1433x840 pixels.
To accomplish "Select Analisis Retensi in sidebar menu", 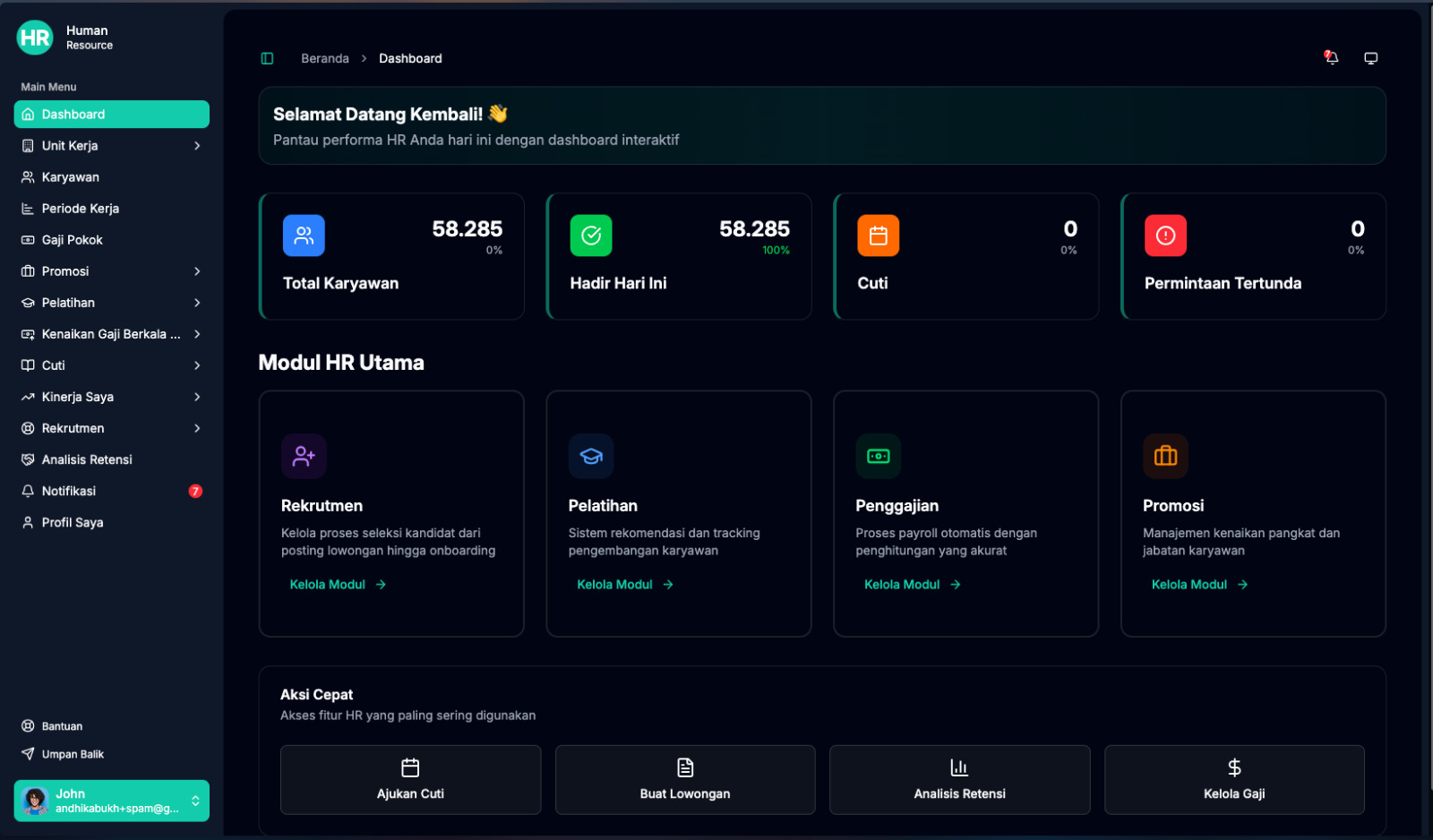I will pos(87,459).
